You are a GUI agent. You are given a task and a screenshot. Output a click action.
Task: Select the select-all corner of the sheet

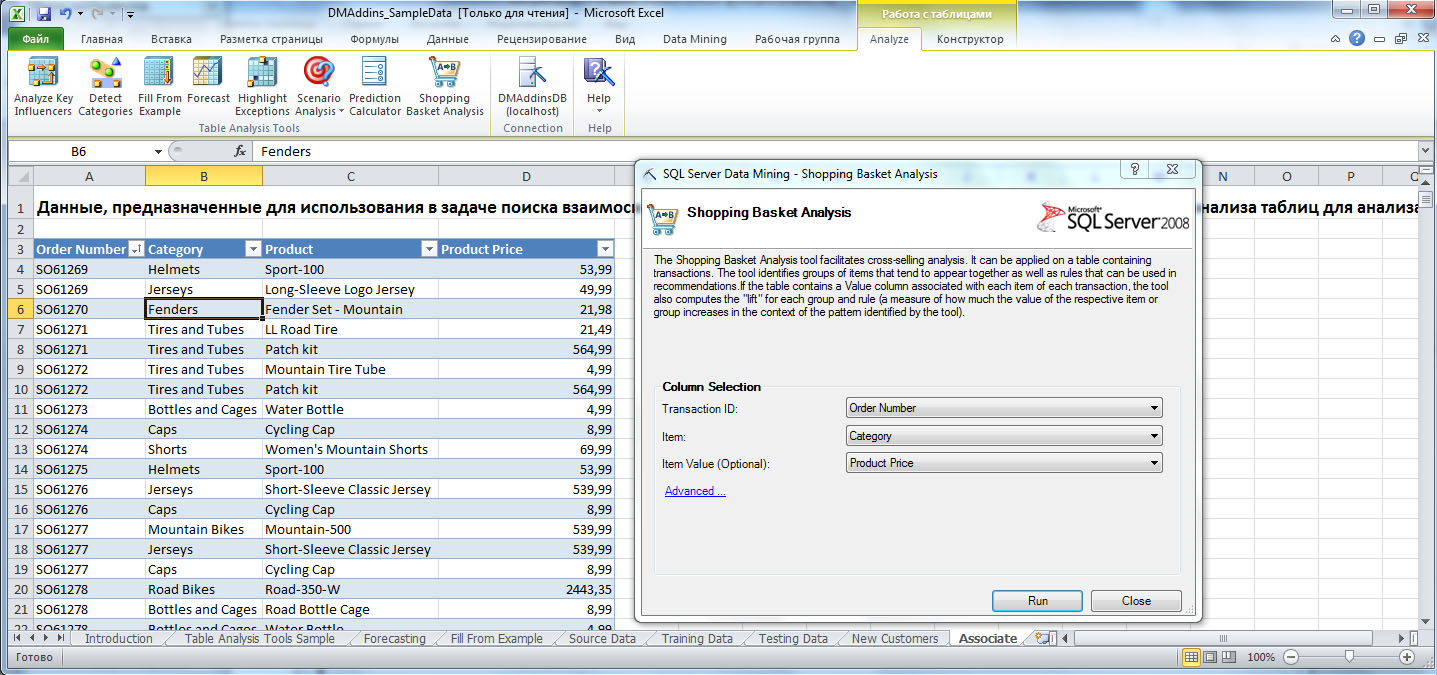pyautogui.click(x=20, y=176)
